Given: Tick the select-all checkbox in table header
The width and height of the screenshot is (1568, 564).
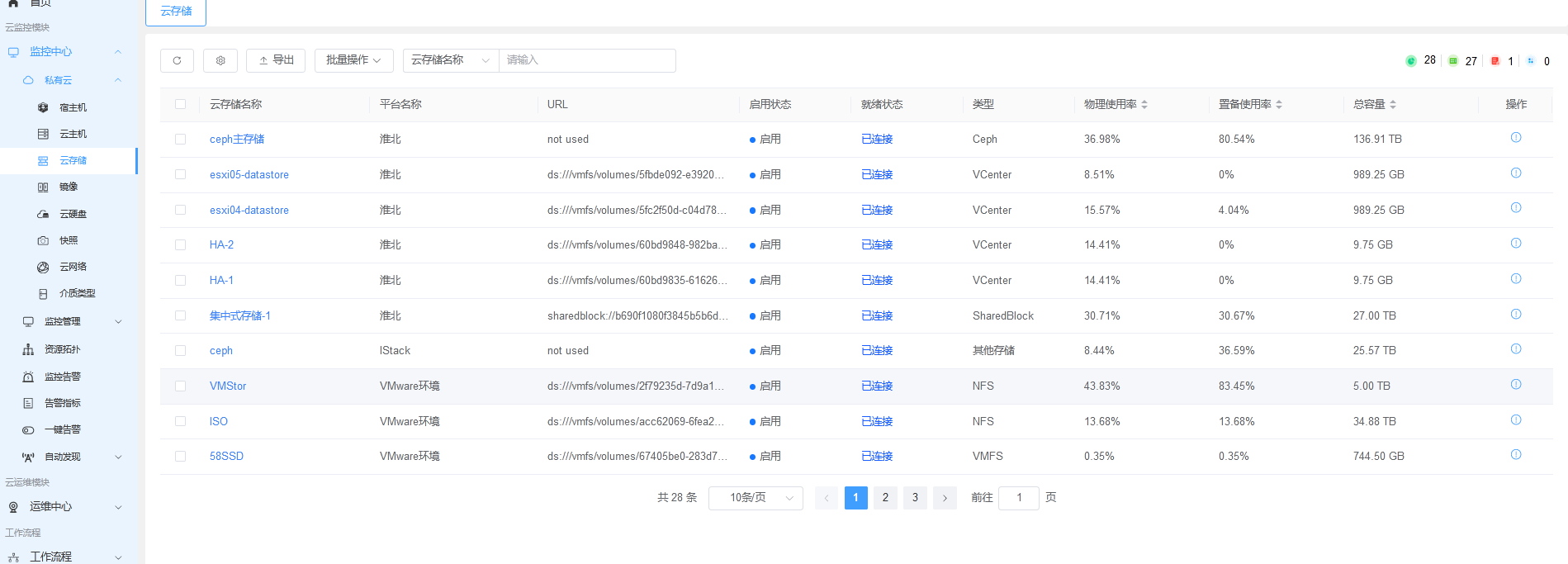Looking at the screenshot, I should point(180,104).
